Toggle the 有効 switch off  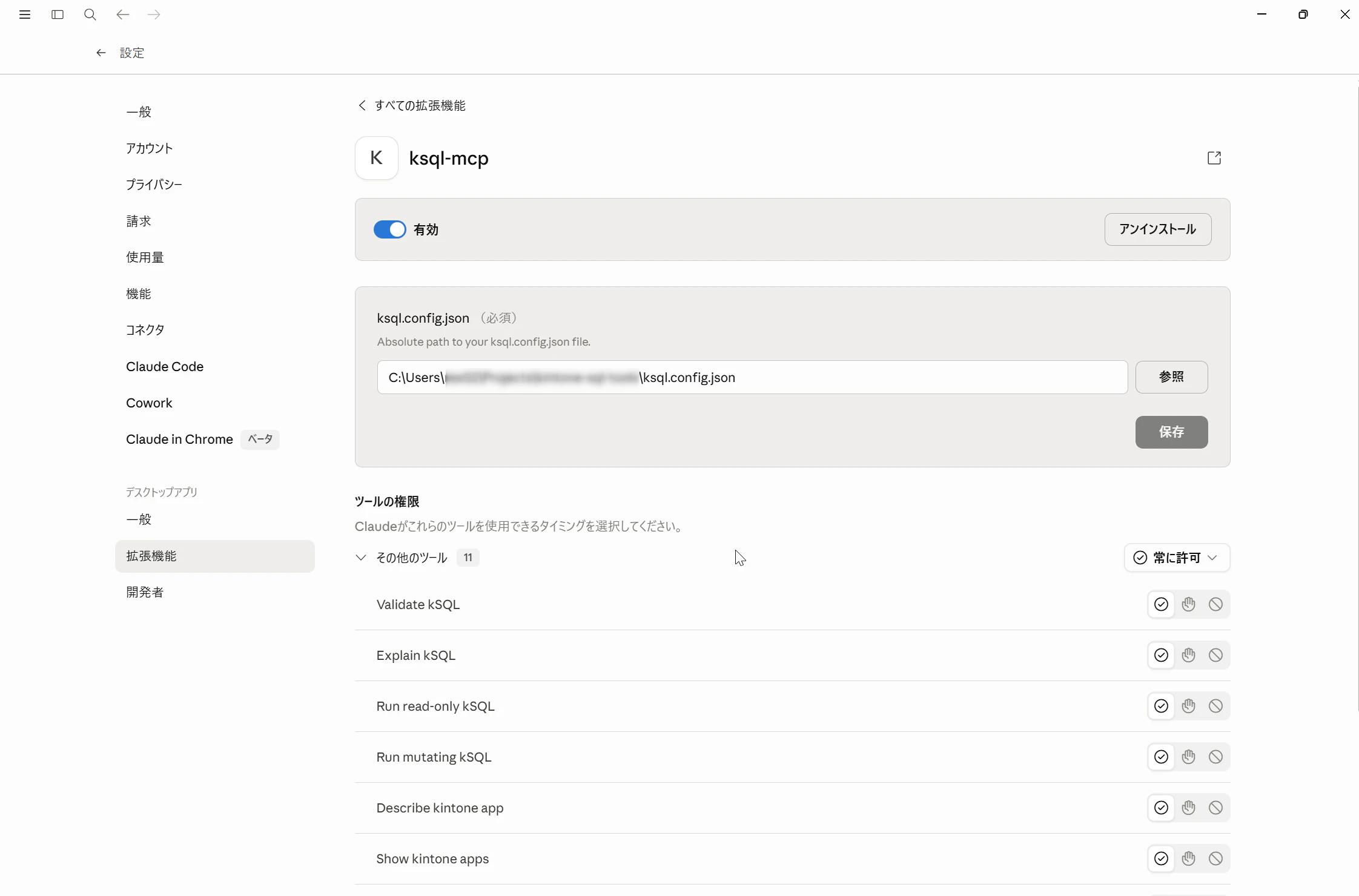coord(389,229)
